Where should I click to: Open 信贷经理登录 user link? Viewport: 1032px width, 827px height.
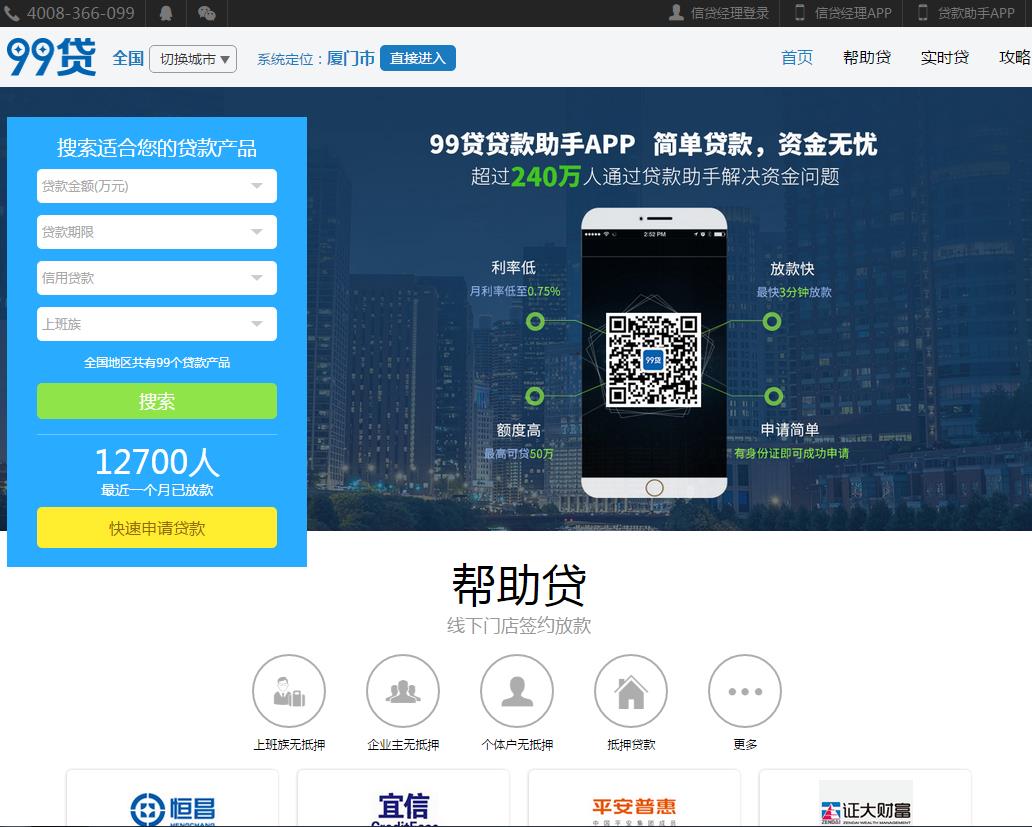click(x=719, y=13)
